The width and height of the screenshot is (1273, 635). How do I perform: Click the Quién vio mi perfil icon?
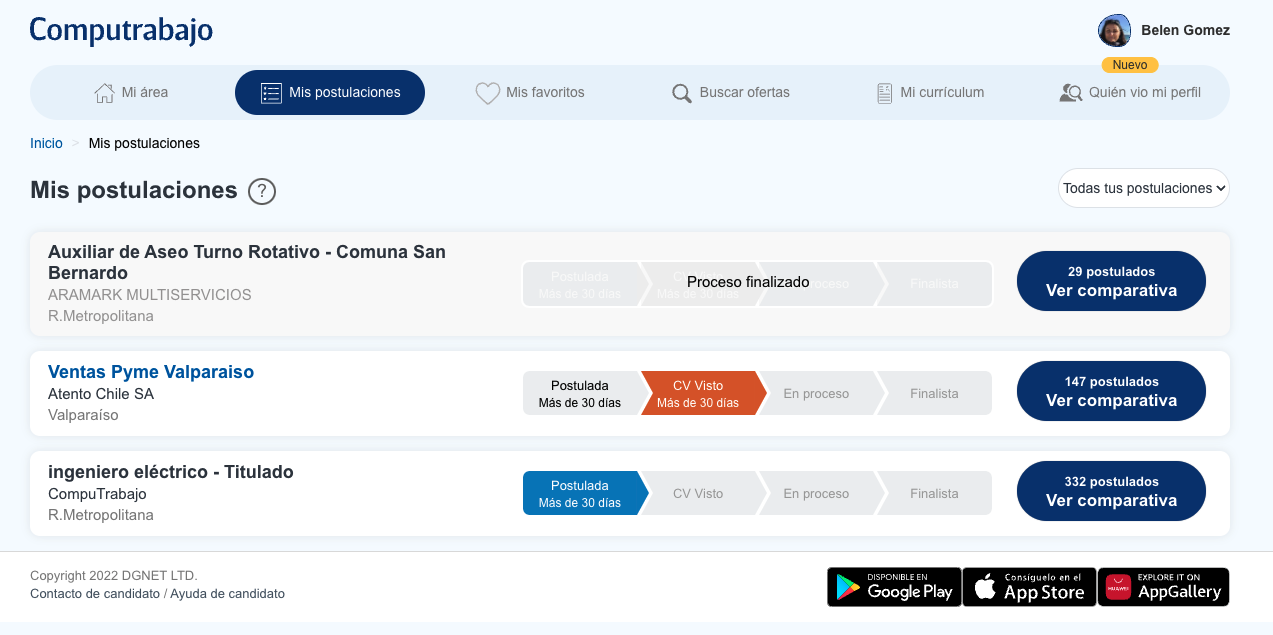1071,93
